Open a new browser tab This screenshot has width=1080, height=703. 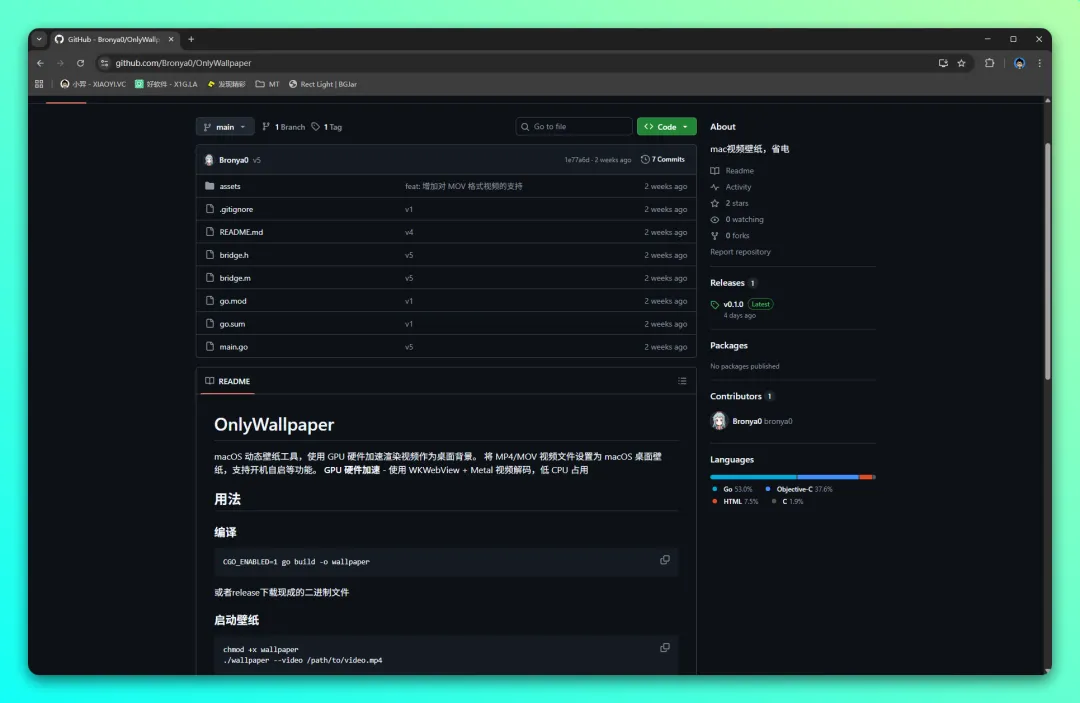pyautogui.click(x=191, y=39)
